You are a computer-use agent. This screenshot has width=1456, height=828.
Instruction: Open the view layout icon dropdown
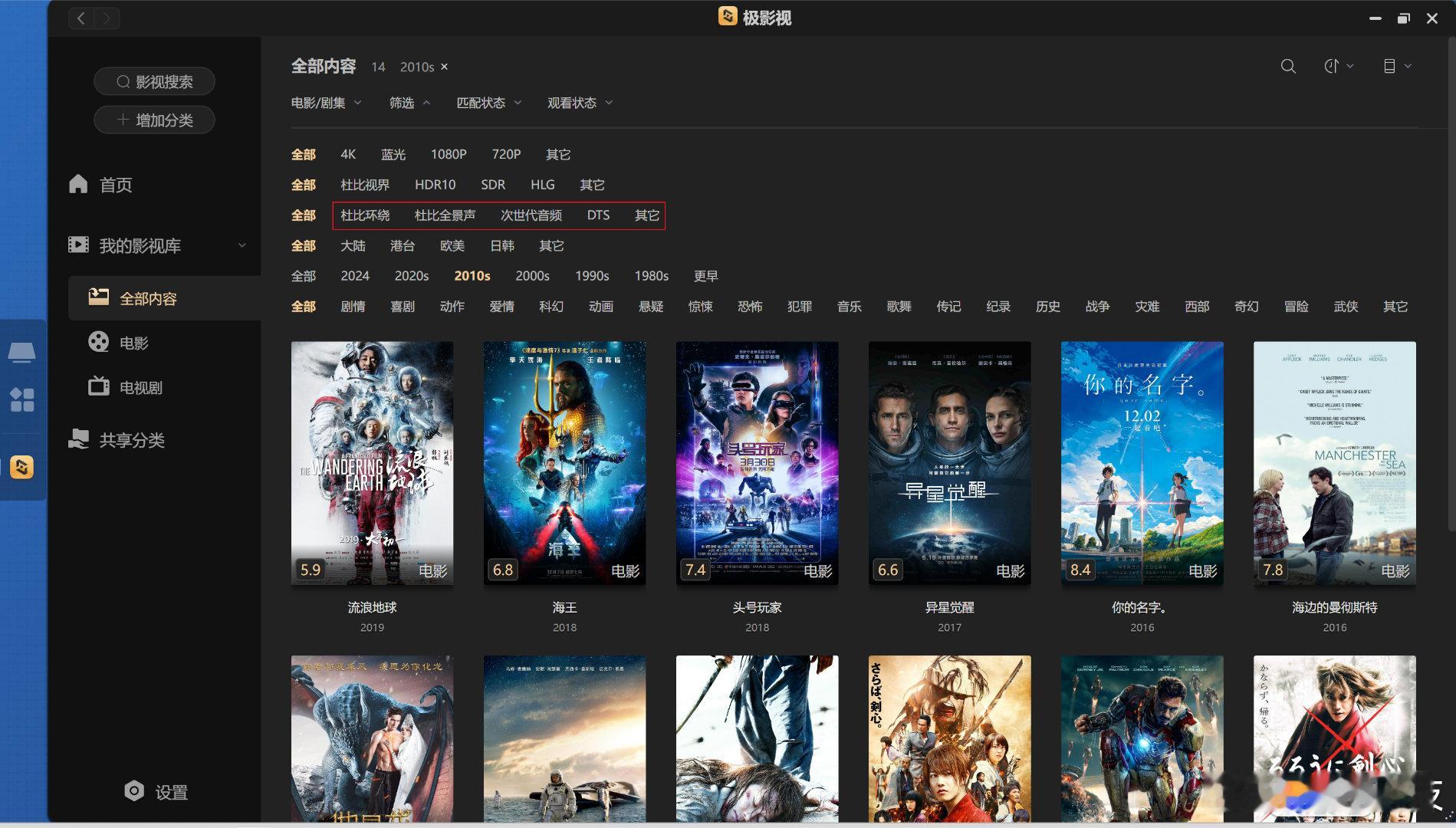click(1397, 67)
